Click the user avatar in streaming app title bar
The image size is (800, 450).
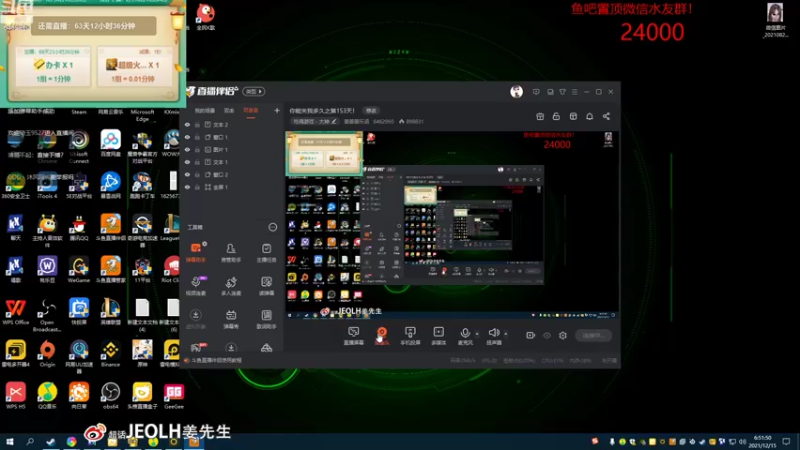[516, 91]
